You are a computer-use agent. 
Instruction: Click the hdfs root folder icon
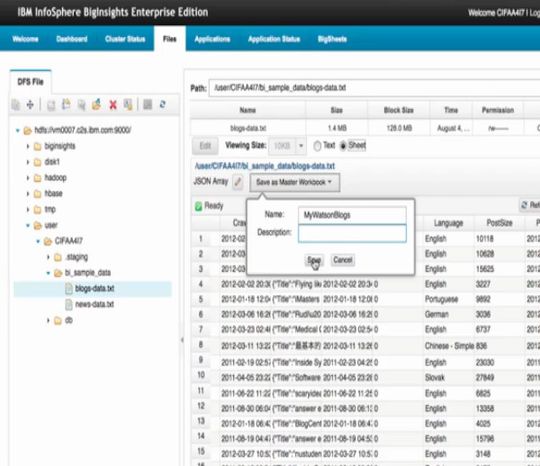(x=28, y=131)
